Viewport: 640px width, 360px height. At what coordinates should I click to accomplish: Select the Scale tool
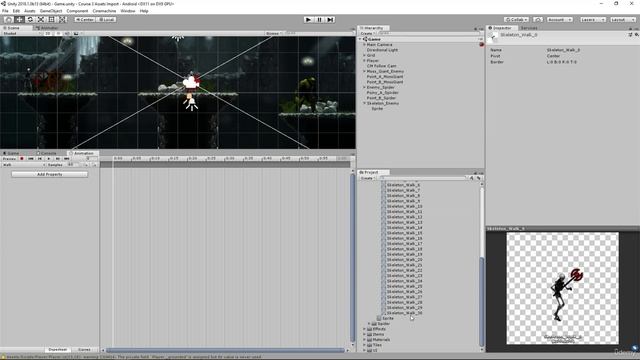coord(41,19)
